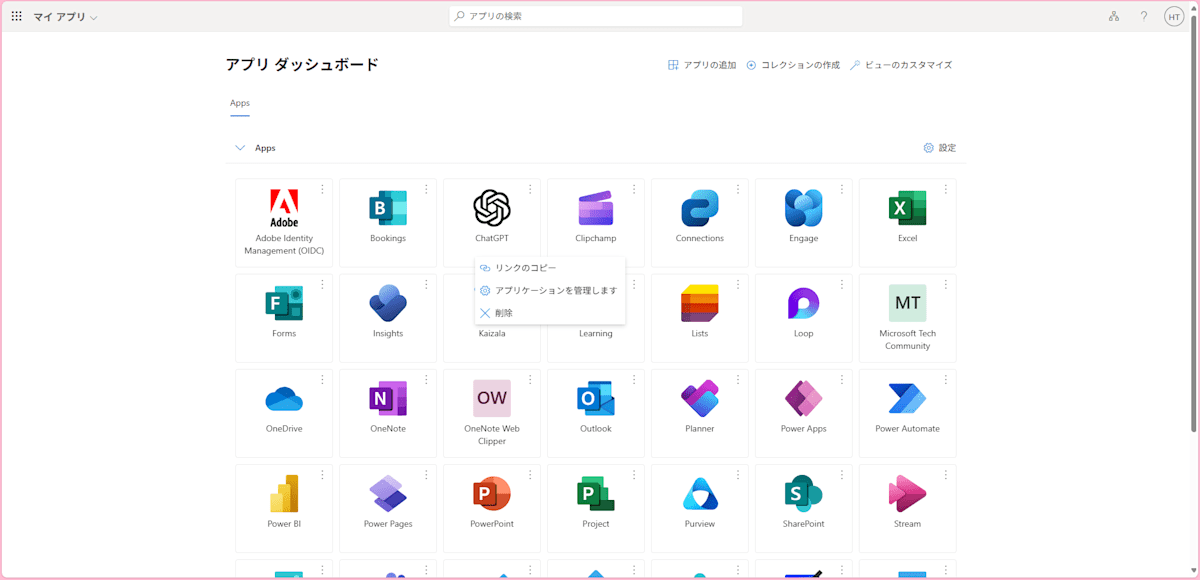Open the Planner app icon

pos(700,398)
